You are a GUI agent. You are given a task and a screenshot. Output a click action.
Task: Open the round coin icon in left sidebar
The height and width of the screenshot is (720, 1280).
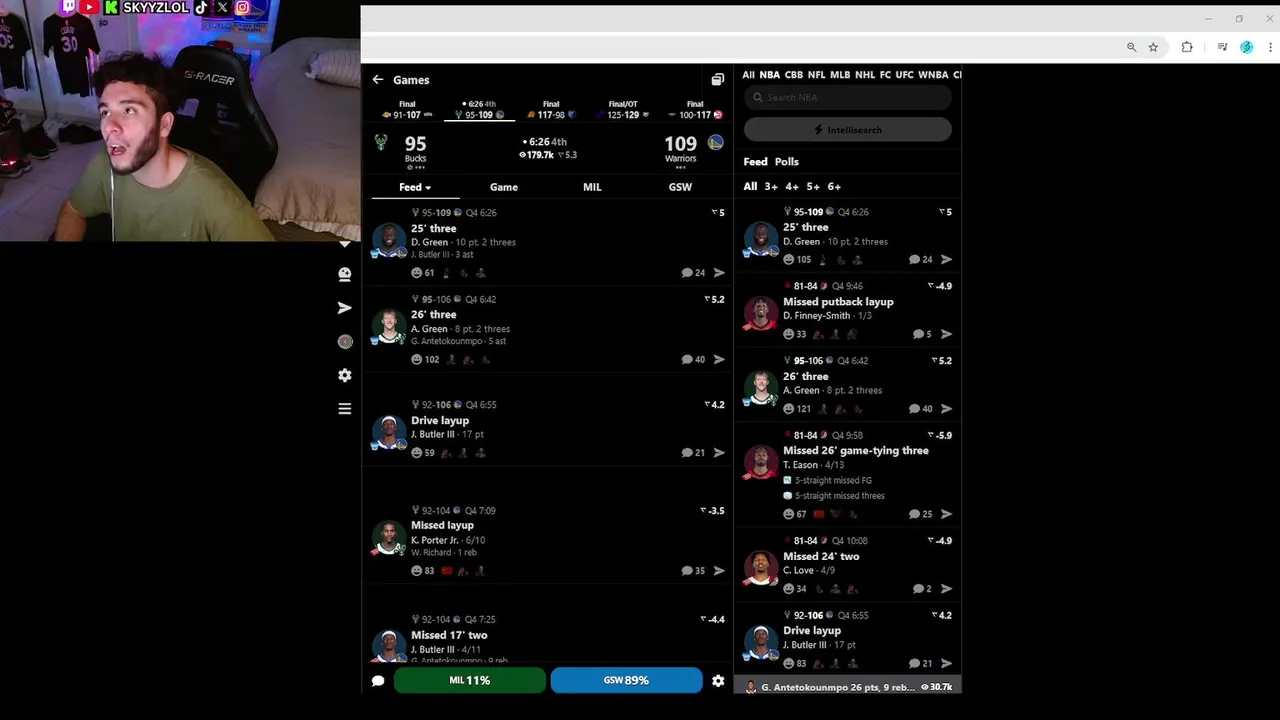pyautogui.click(x=345, y=342)
